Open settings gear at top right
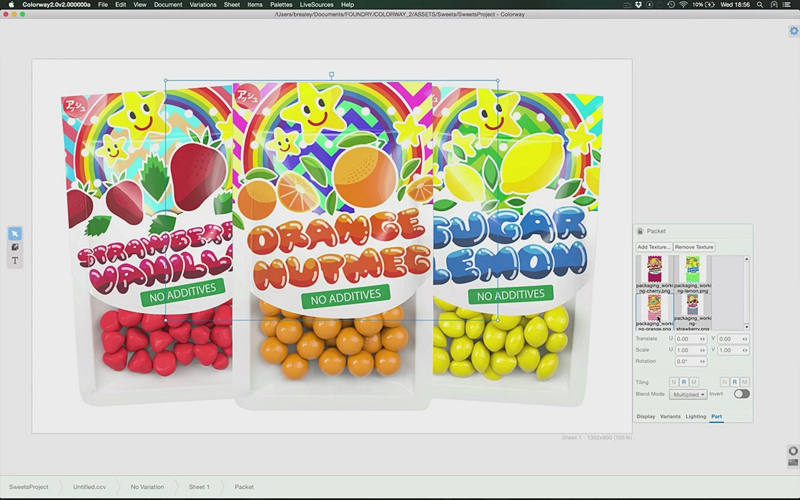800x500 pixels. (x=793, y=31)
